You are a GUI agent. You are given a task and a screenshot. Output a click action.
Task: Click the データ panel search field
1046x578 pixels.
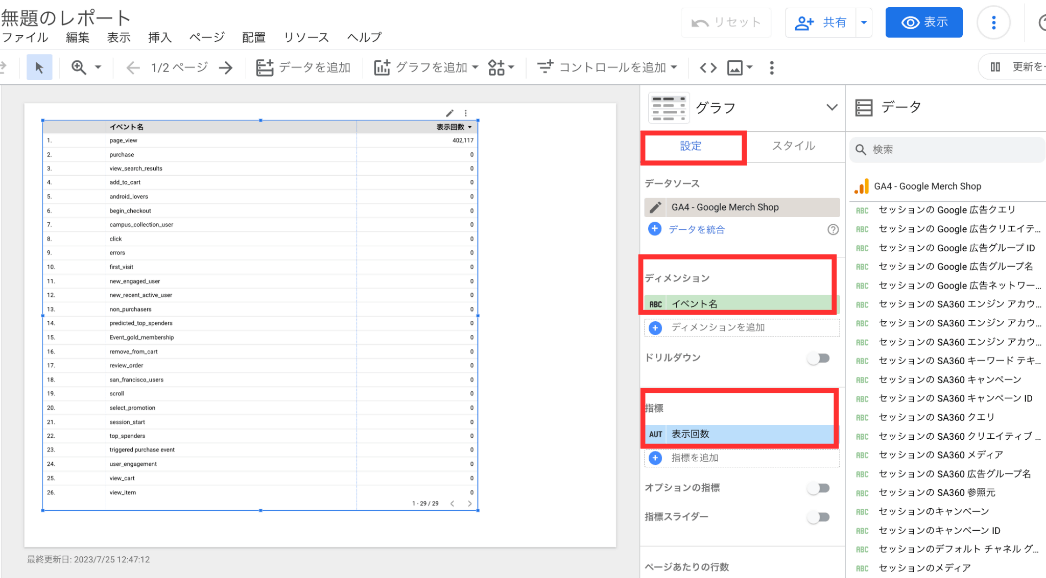click(947, 150)
